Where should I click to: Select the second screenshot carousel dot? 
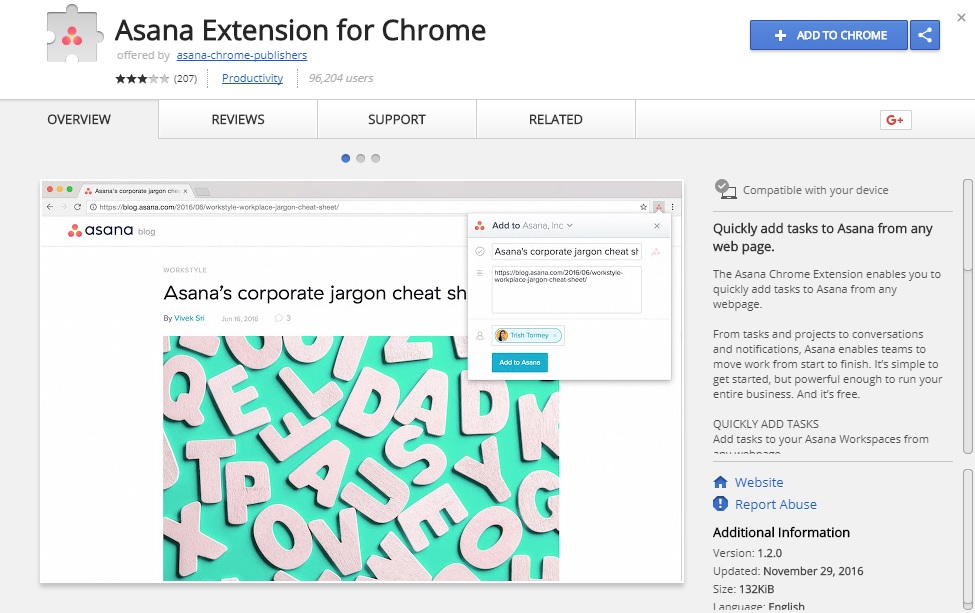[361, 158]
